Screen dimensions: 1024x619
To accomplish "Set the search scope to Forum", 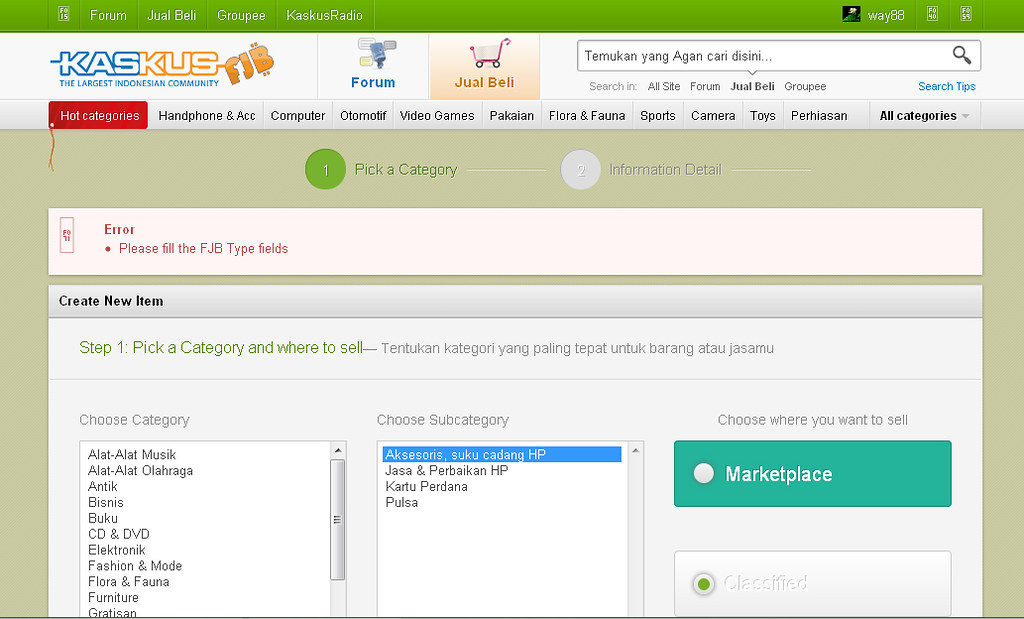I will click(x=705, y=86).
